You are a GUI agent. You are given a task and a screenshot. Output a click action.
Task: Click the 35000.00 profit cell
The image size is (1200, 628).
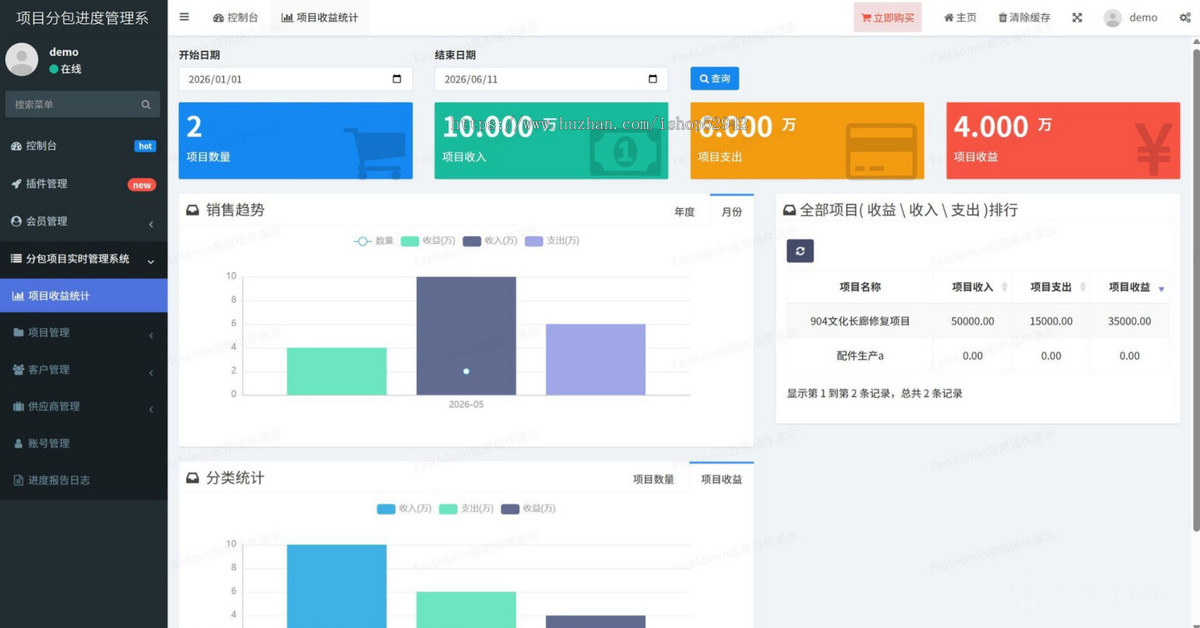[1129, 321]
